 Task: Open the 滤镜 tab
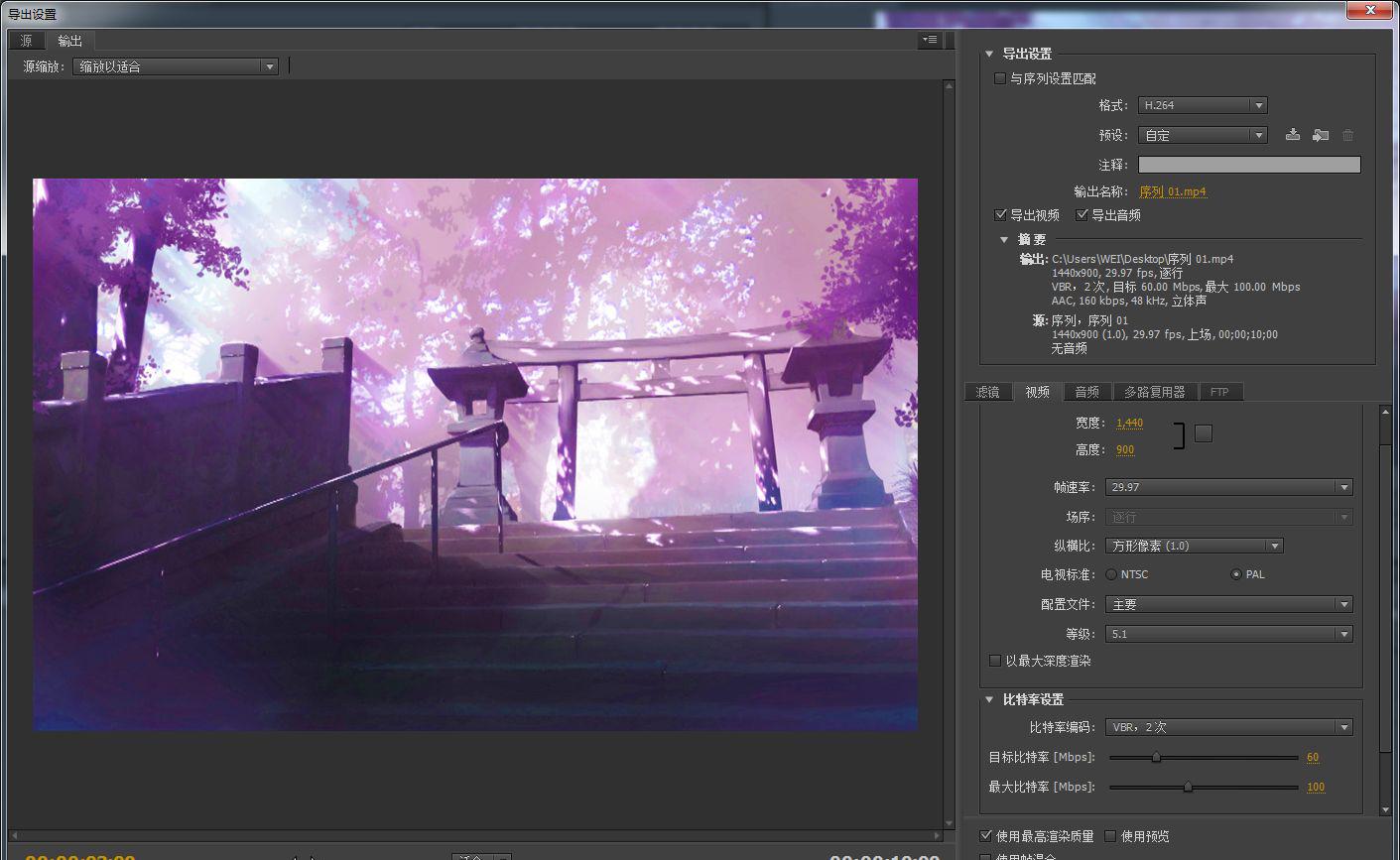tap(987, 392)
